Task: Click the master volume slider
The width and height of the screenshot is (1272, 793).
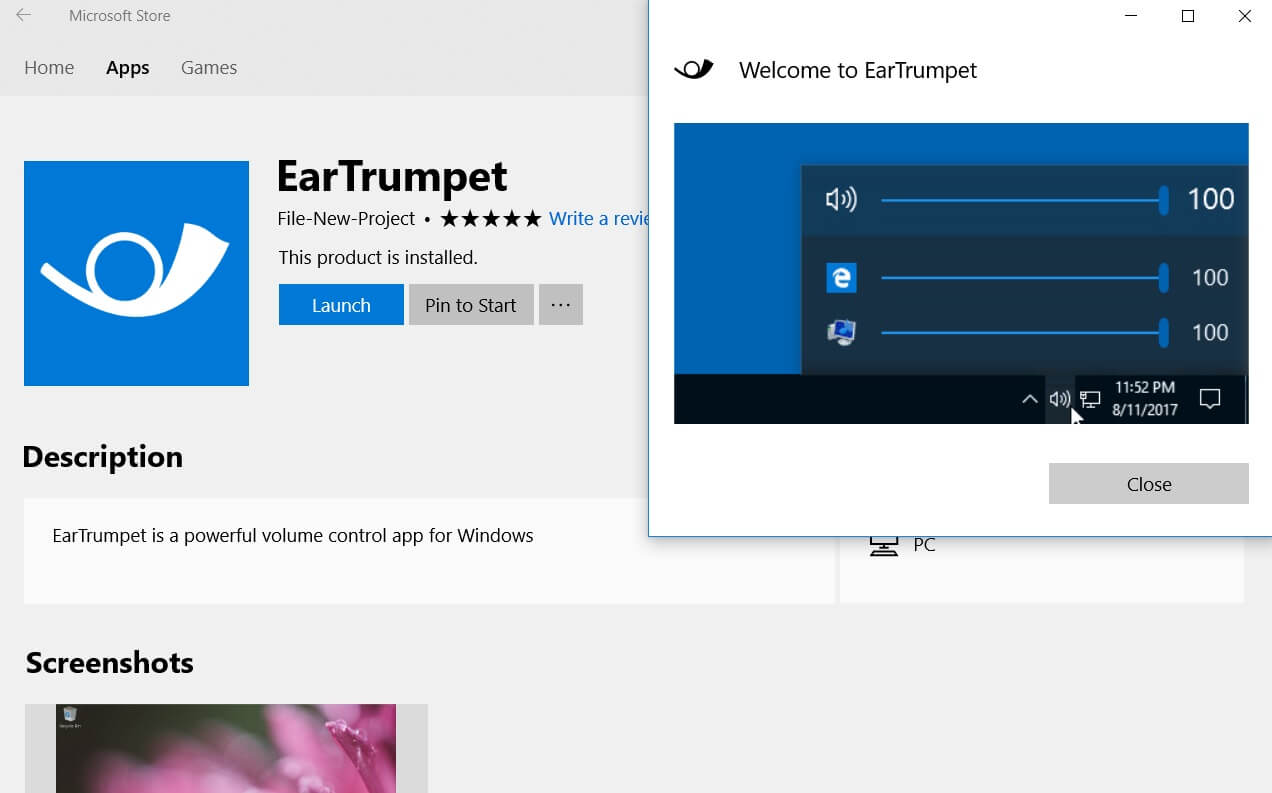Action: click(x=1024, y=200)
